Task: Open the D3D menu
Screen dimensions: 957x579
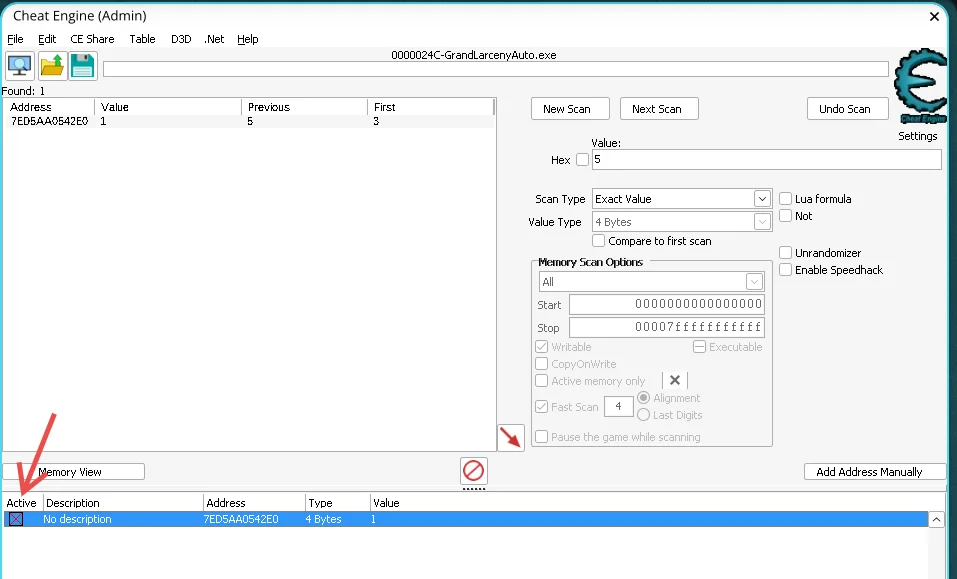Action: (181, 39)
